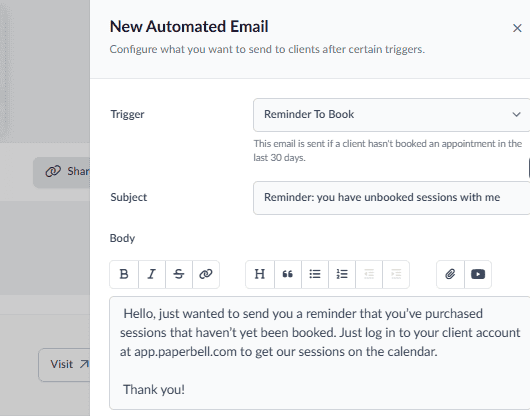
Task: Select the 'Configure what you want to send' subtitle
Action: point(267,49)
